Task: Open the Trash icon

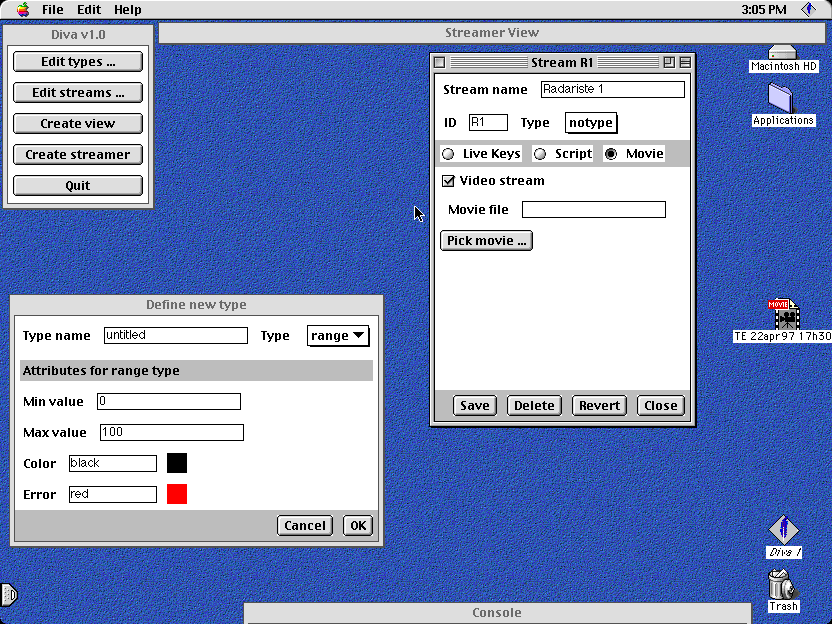Action: [783, 584]
